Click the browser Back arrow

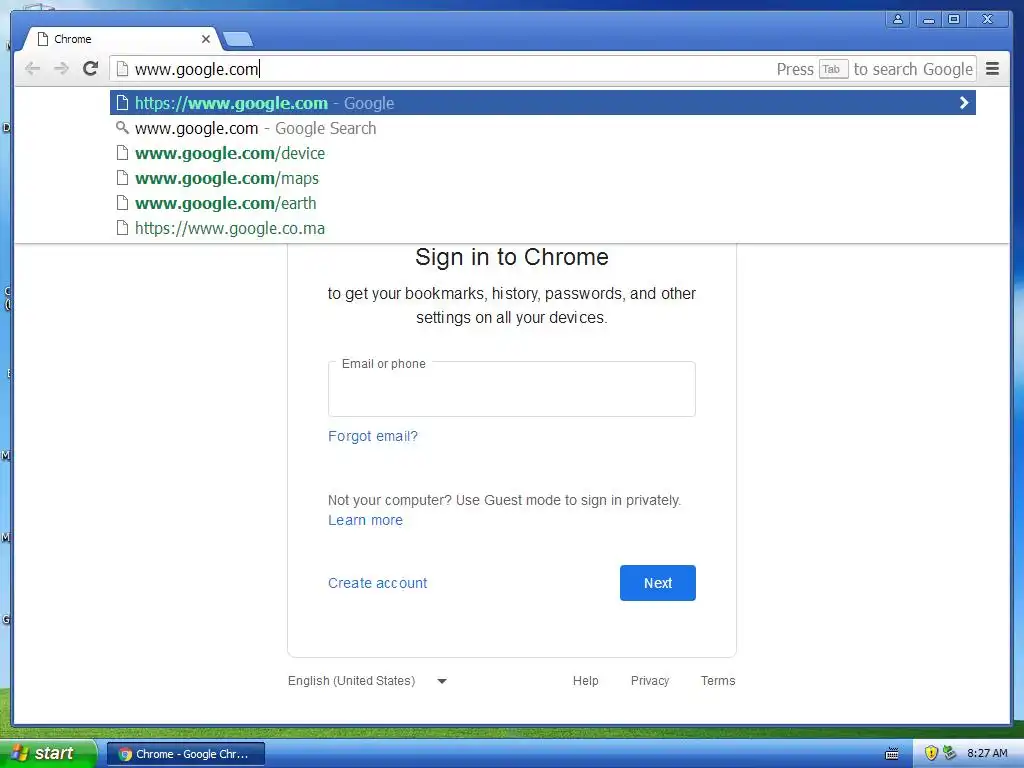[x=32, y=69]
